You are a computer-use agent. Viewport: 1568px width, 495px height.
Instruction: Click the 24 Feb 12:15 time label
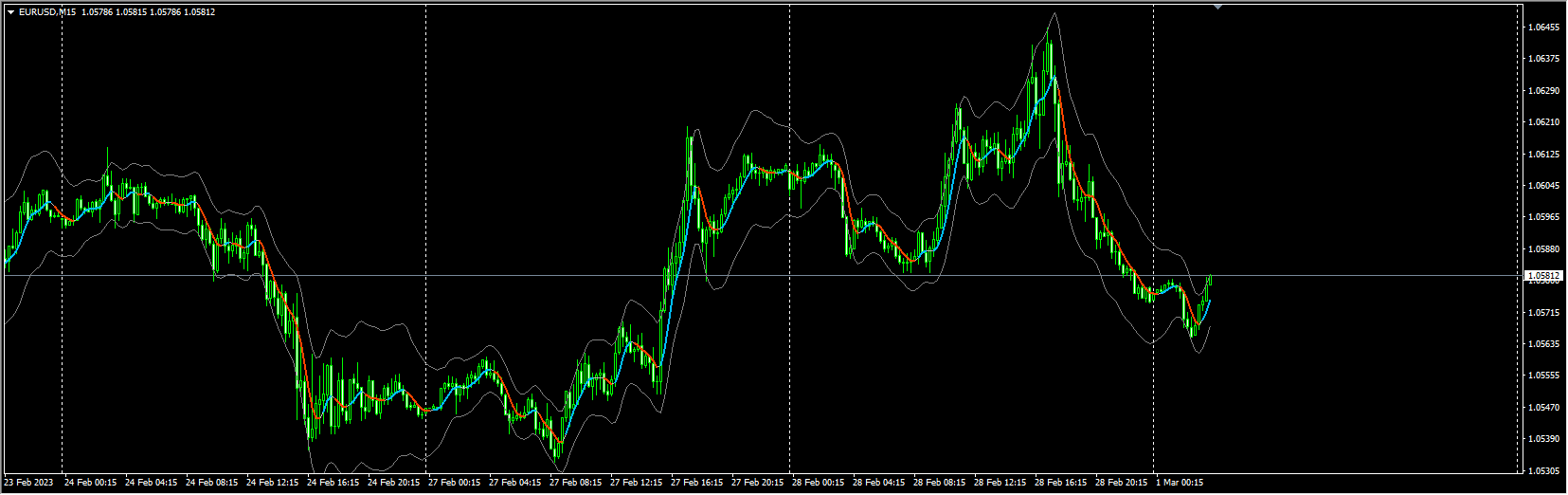coord(273,483)
